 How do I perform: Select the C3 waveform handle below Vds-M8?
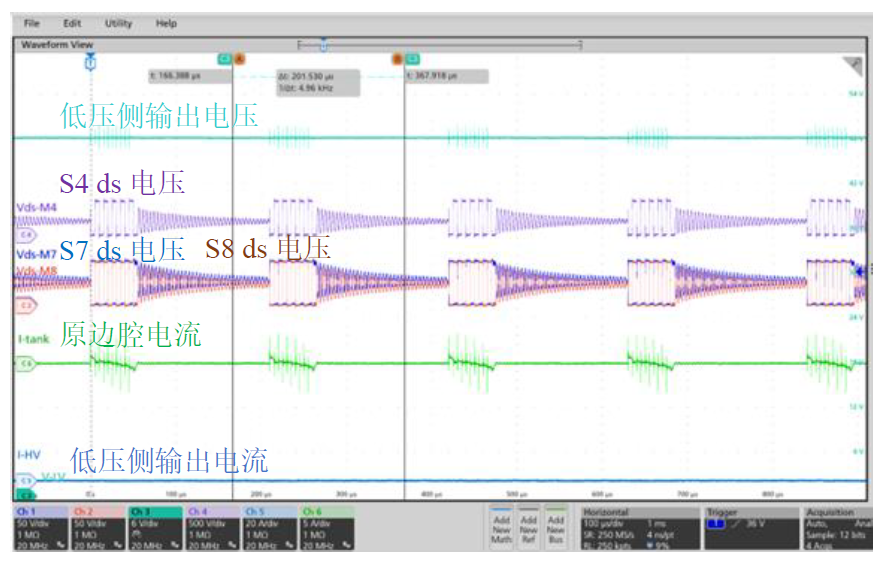(25, 303)
